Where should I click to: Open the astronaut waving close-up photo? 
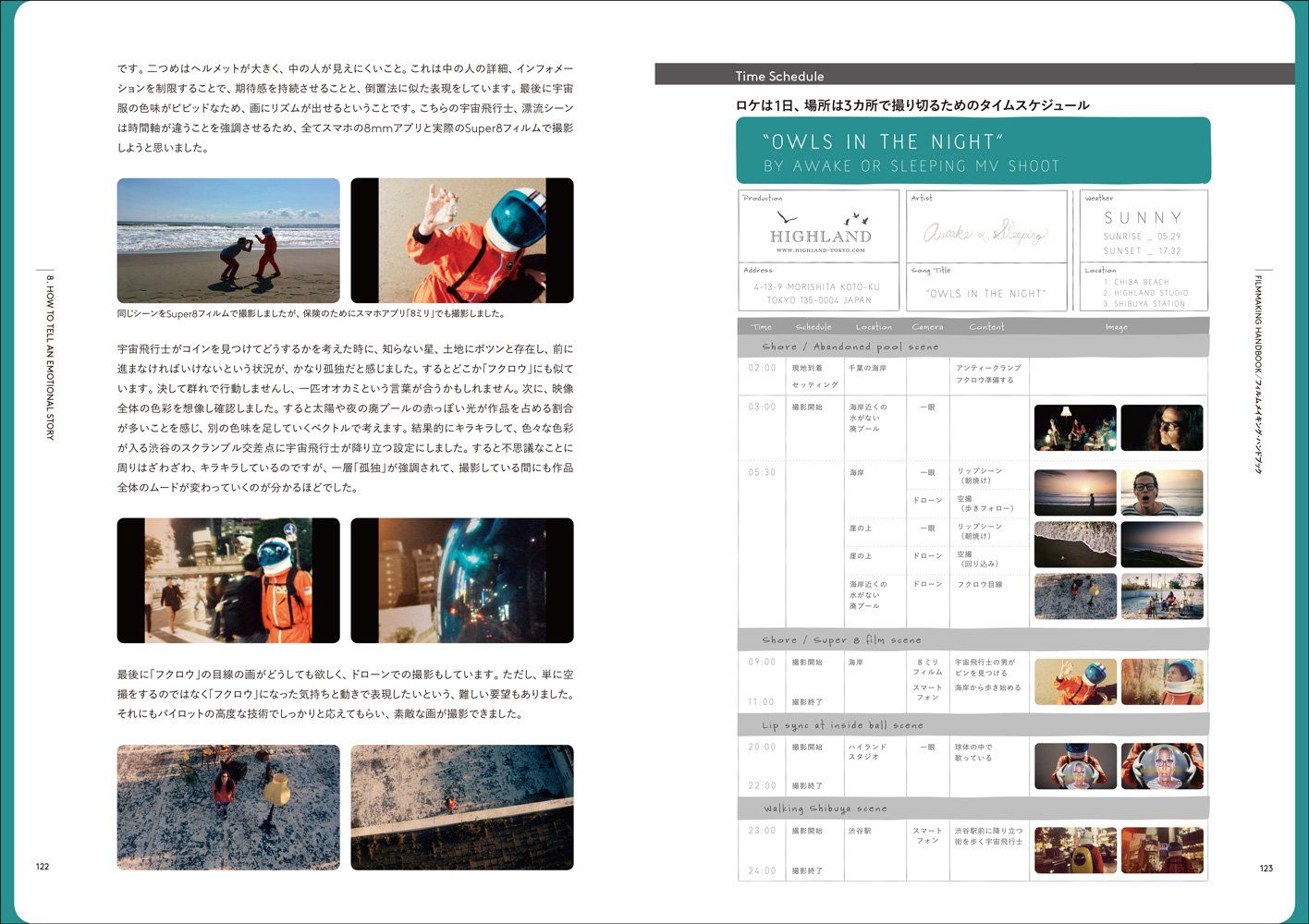462,240
